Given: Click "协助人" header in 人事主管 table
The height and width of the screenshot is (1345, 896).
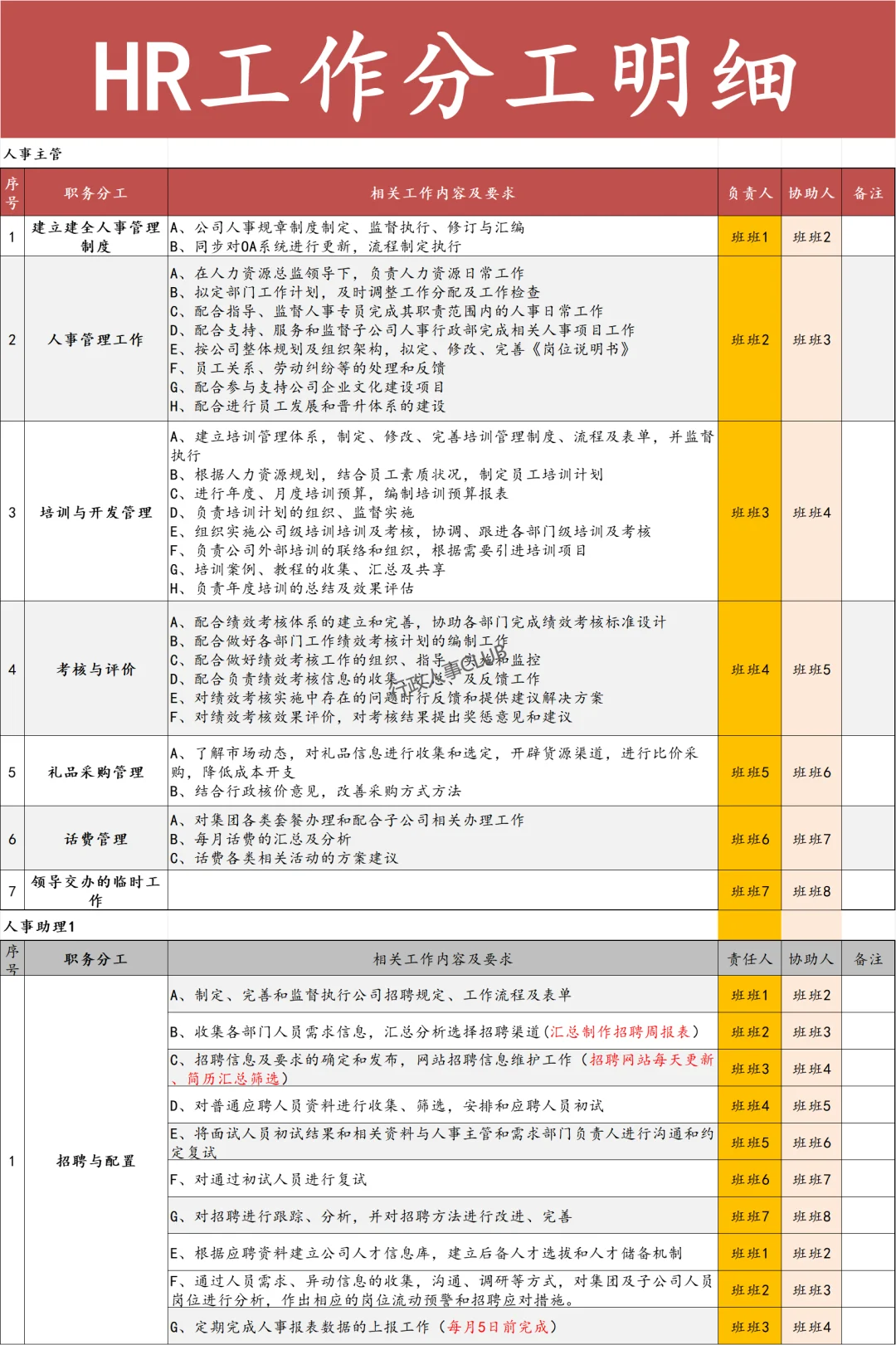Looking at the screenshot, I should [811, 193].
